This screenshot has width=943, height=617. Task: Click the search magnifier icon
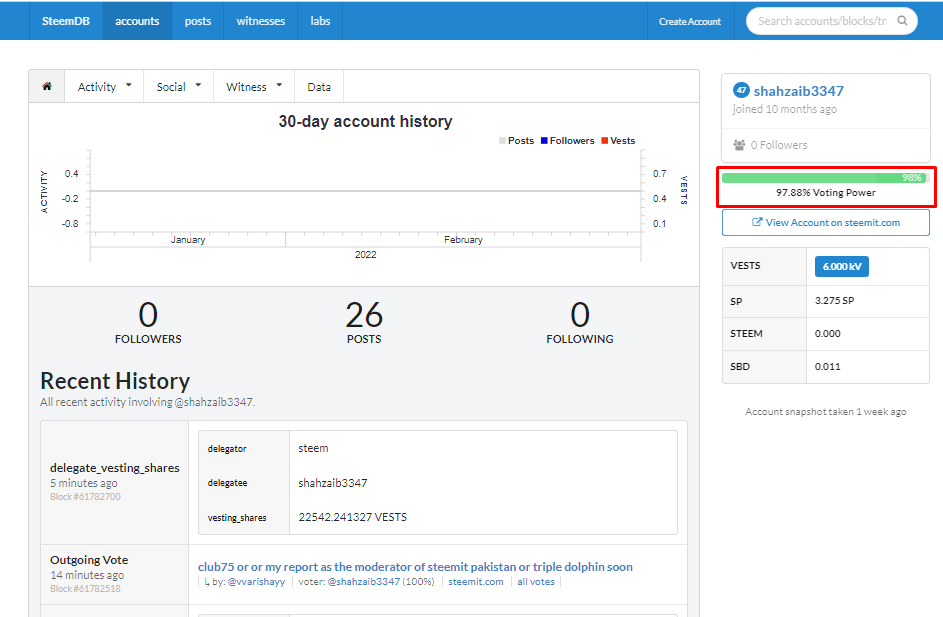coord(902,21)
